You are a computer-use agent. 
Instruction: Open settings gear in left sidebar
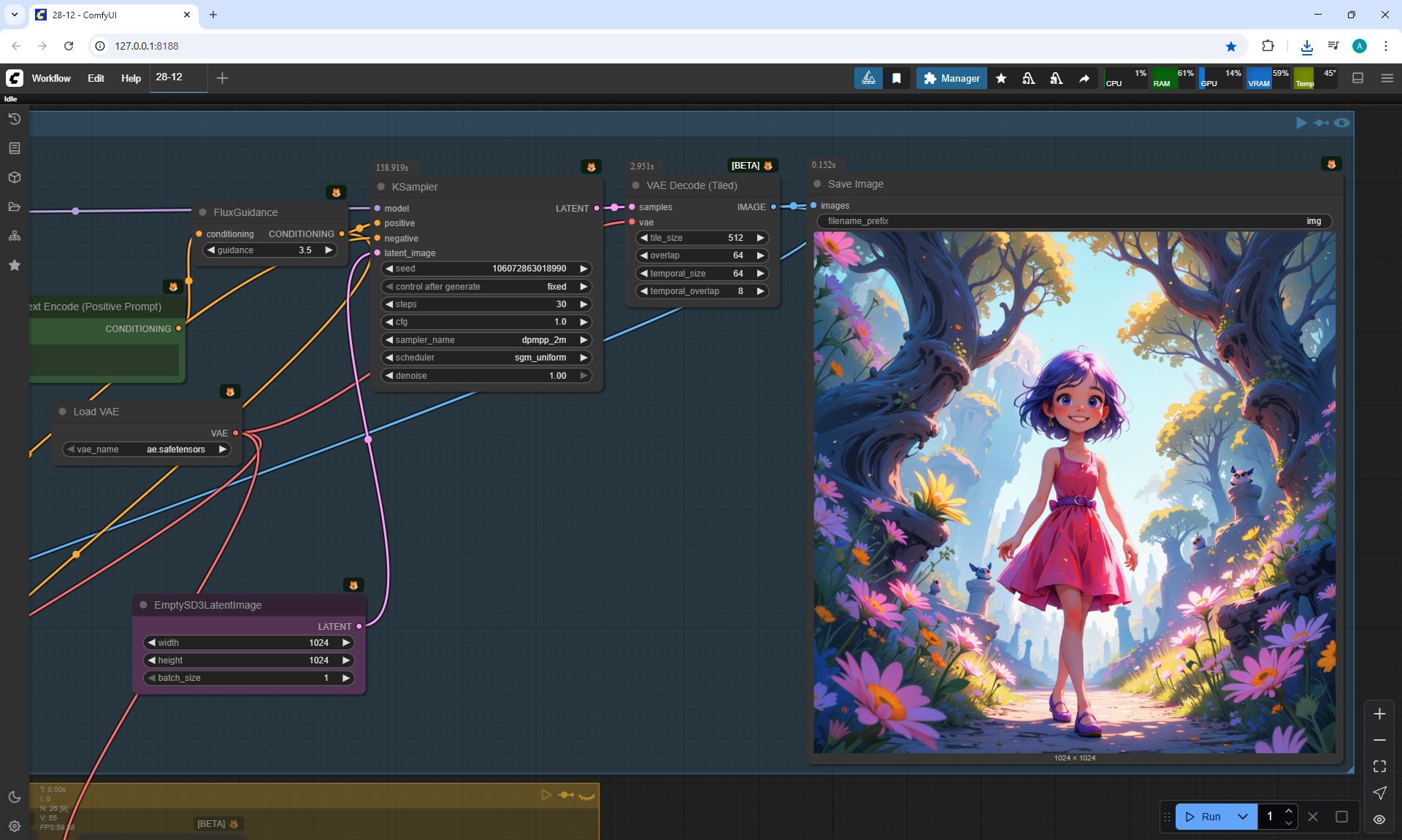[x=14, y=826]
